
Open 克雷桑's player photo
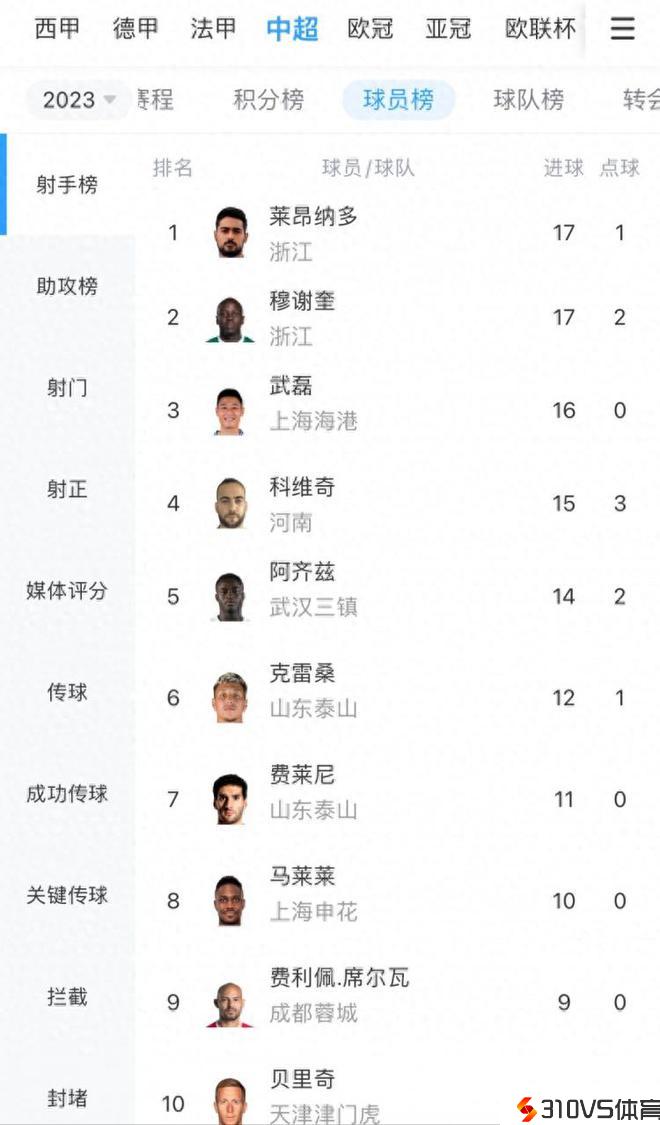click(x=230, y=698)
